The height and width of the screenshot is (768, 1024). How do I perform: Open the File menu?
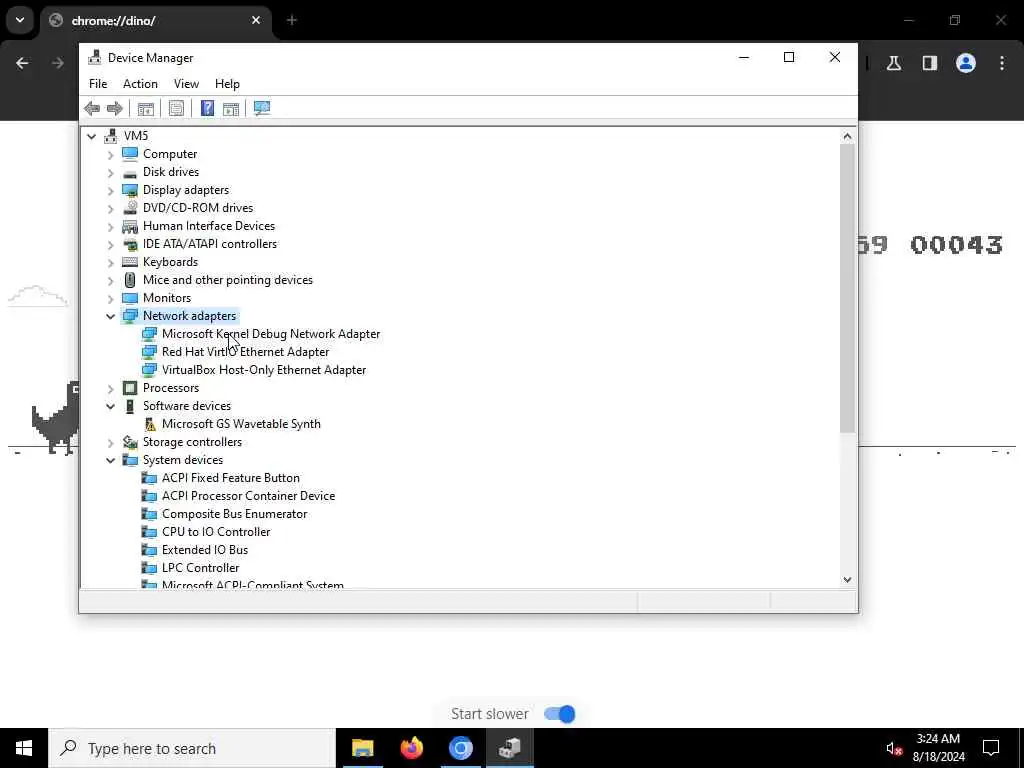pyautogui.click(x=98, y=84)
